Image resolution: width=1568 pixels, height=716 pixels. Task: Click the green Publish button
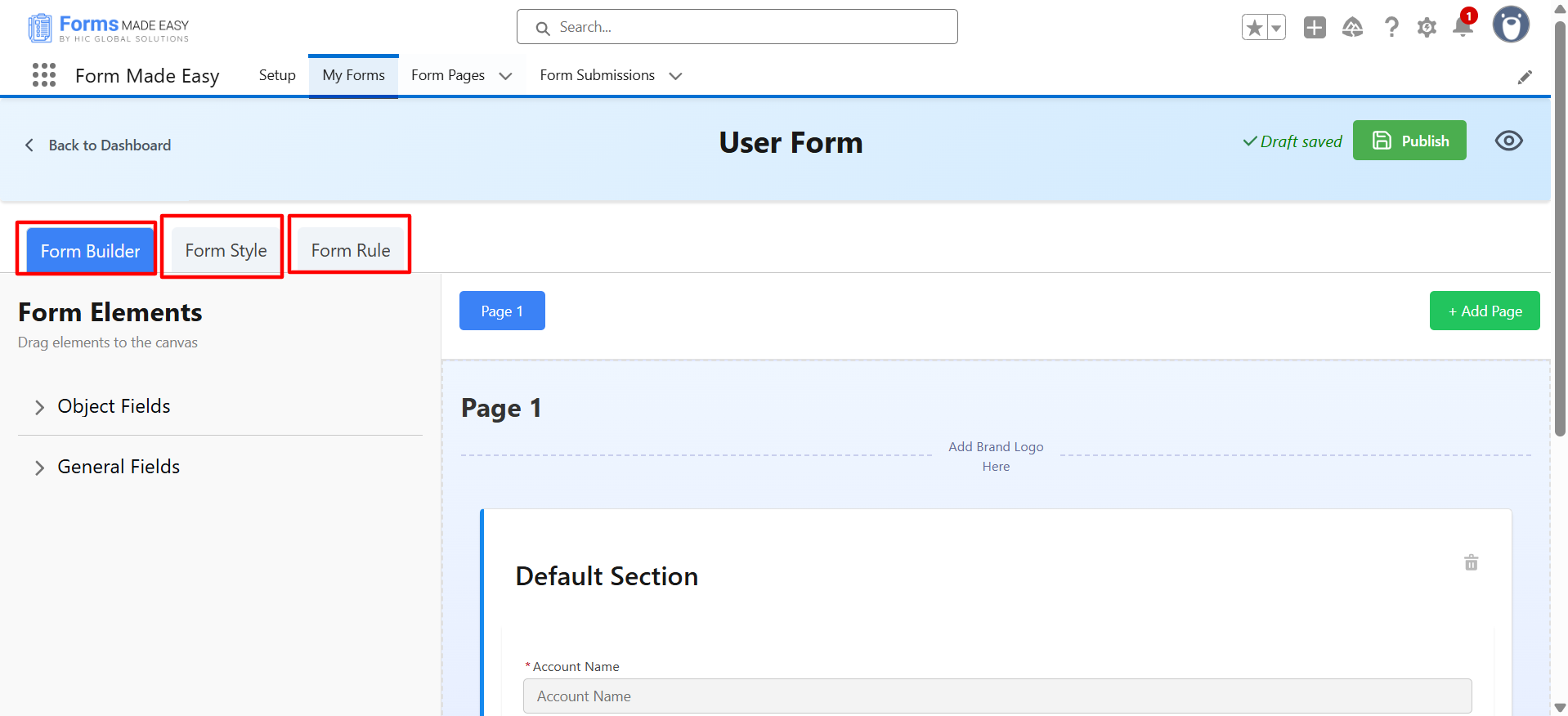coord(1409,141)
